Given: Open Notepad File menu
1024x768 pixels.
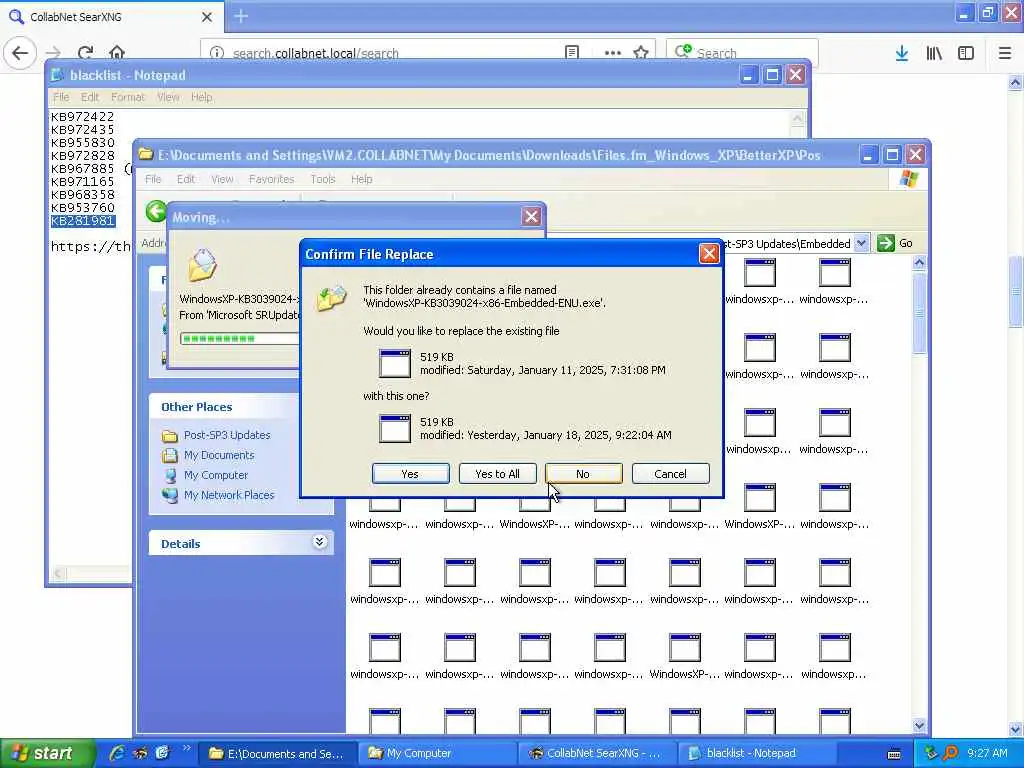Looking at the screenshot, I should (61, 97).
